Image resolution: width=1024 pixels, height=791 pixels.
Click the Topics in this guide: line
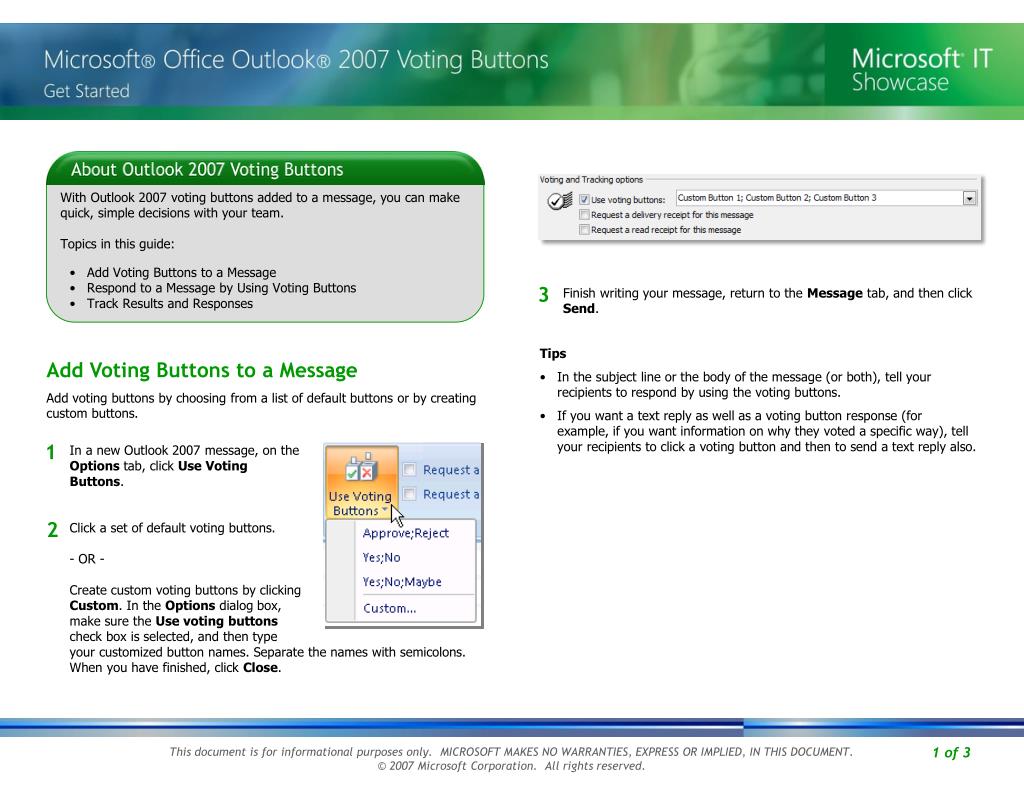(117, 244)
